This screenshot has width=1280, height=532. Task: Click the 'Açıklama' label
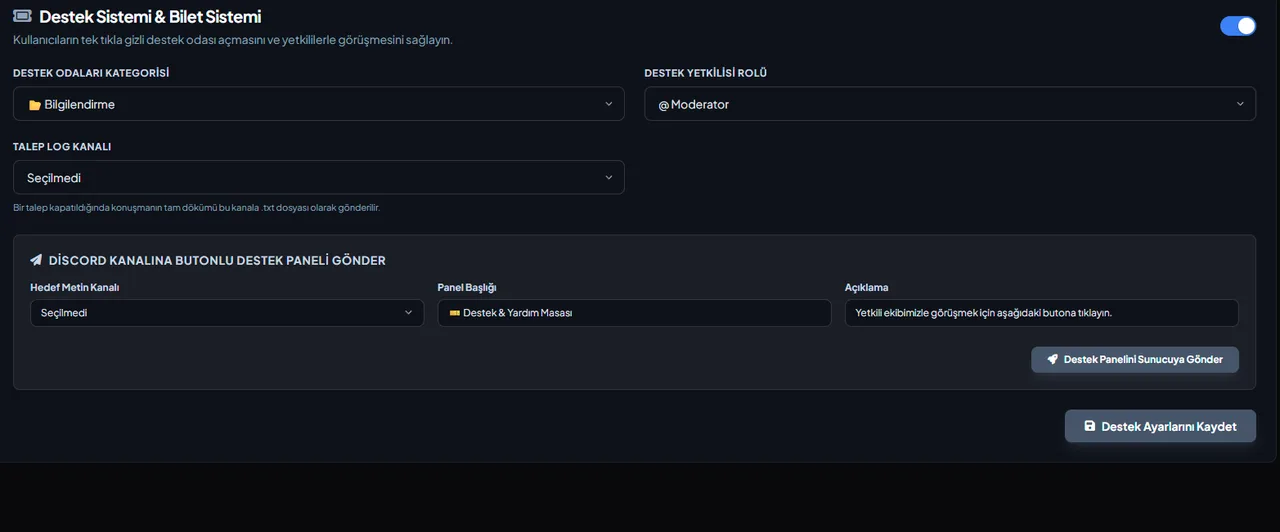tap(867, 287)
